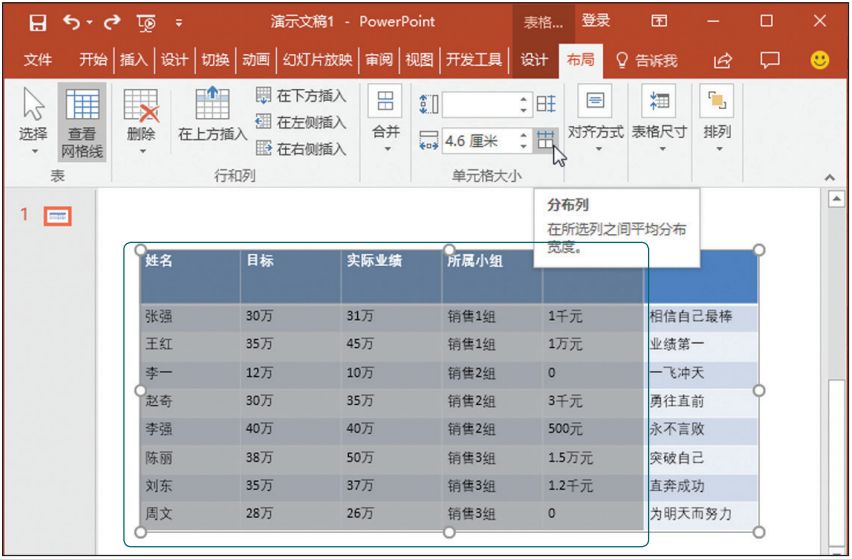Increase column width with up stepper
This screenshot has width=852, height=559.
[523, 136]
